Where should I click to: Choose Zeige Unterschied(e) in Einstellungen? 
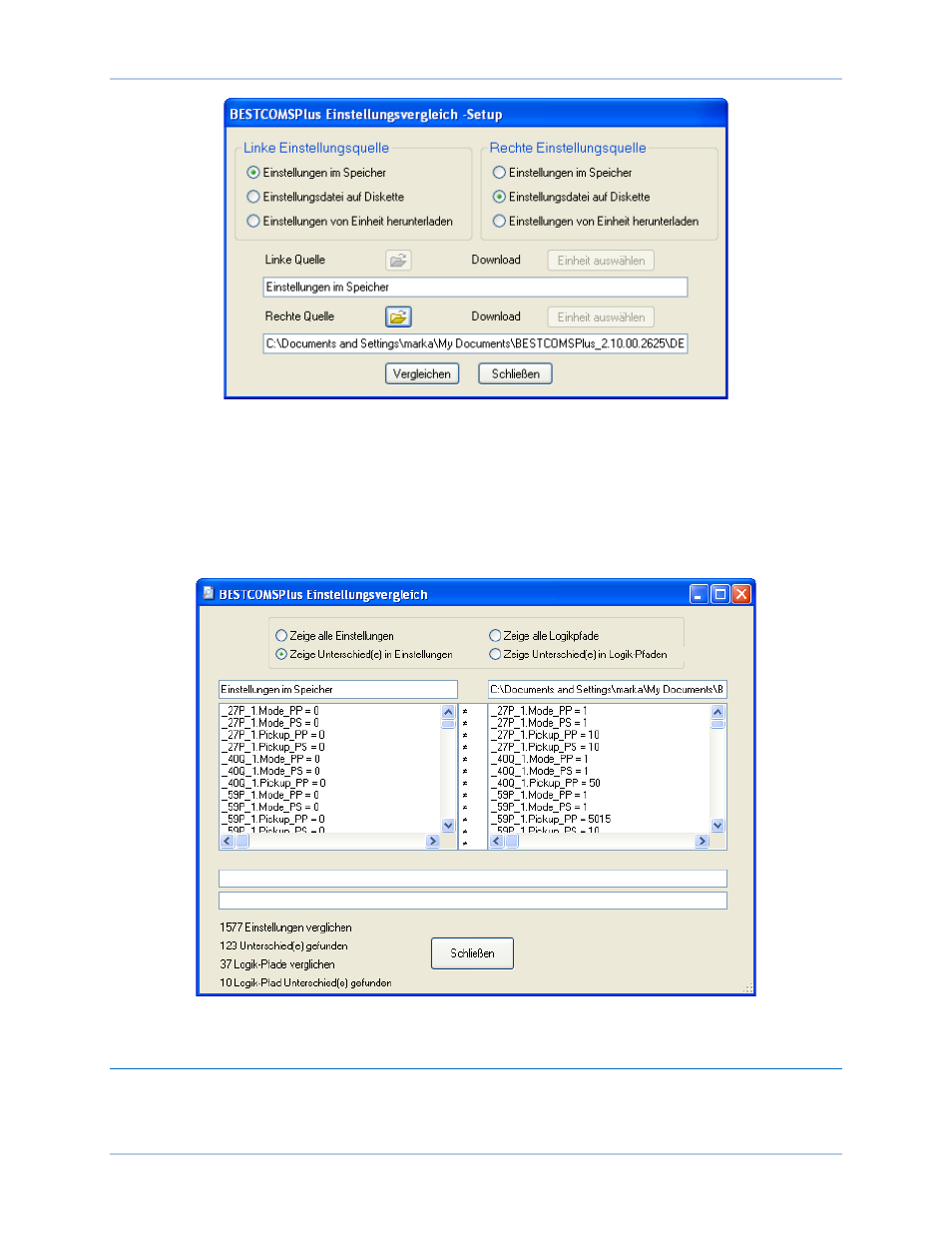tap(363, 655)
